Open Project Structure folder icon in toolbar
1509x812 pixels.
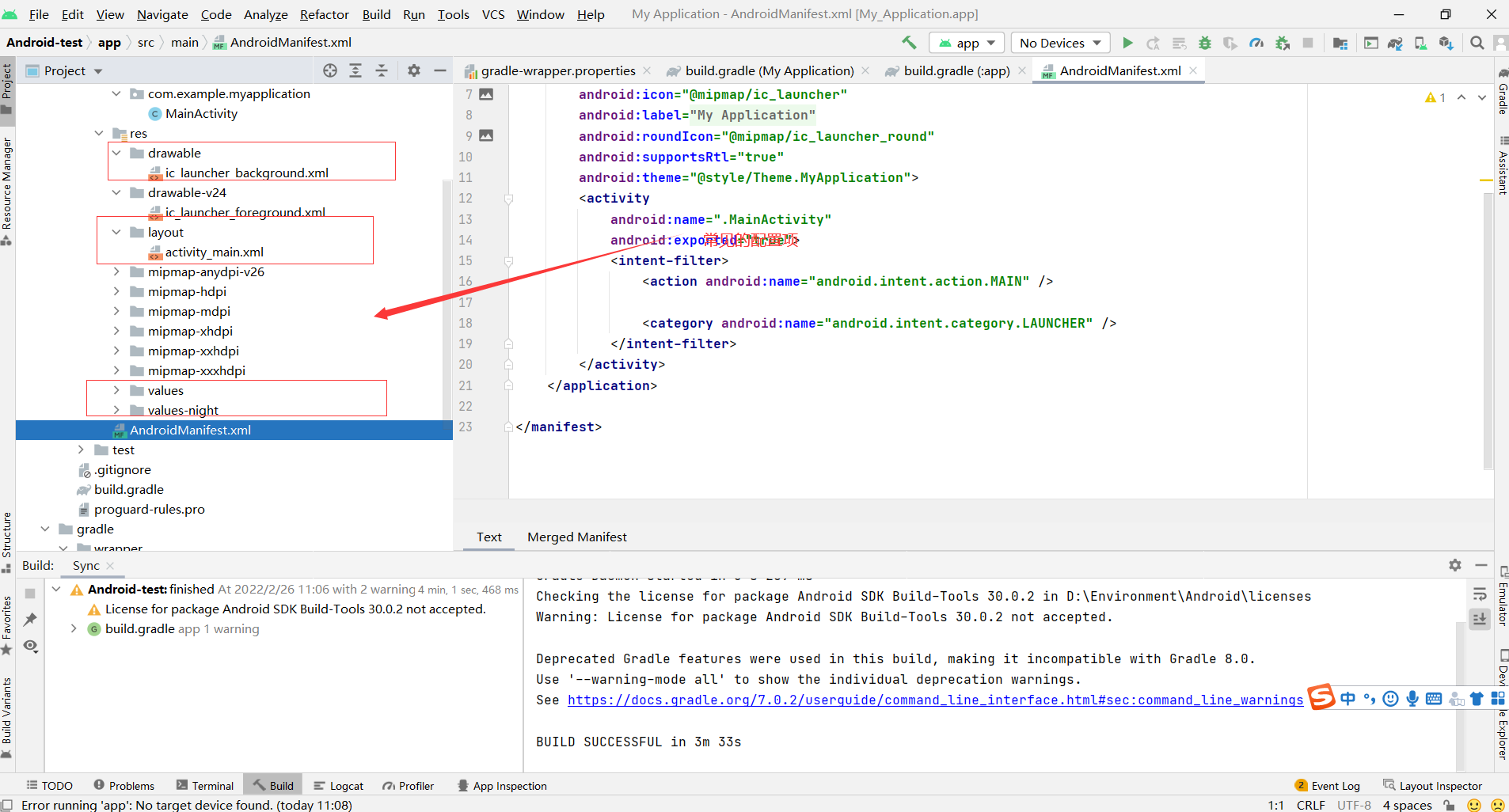pyautogui.click(x=1340, y=43)
